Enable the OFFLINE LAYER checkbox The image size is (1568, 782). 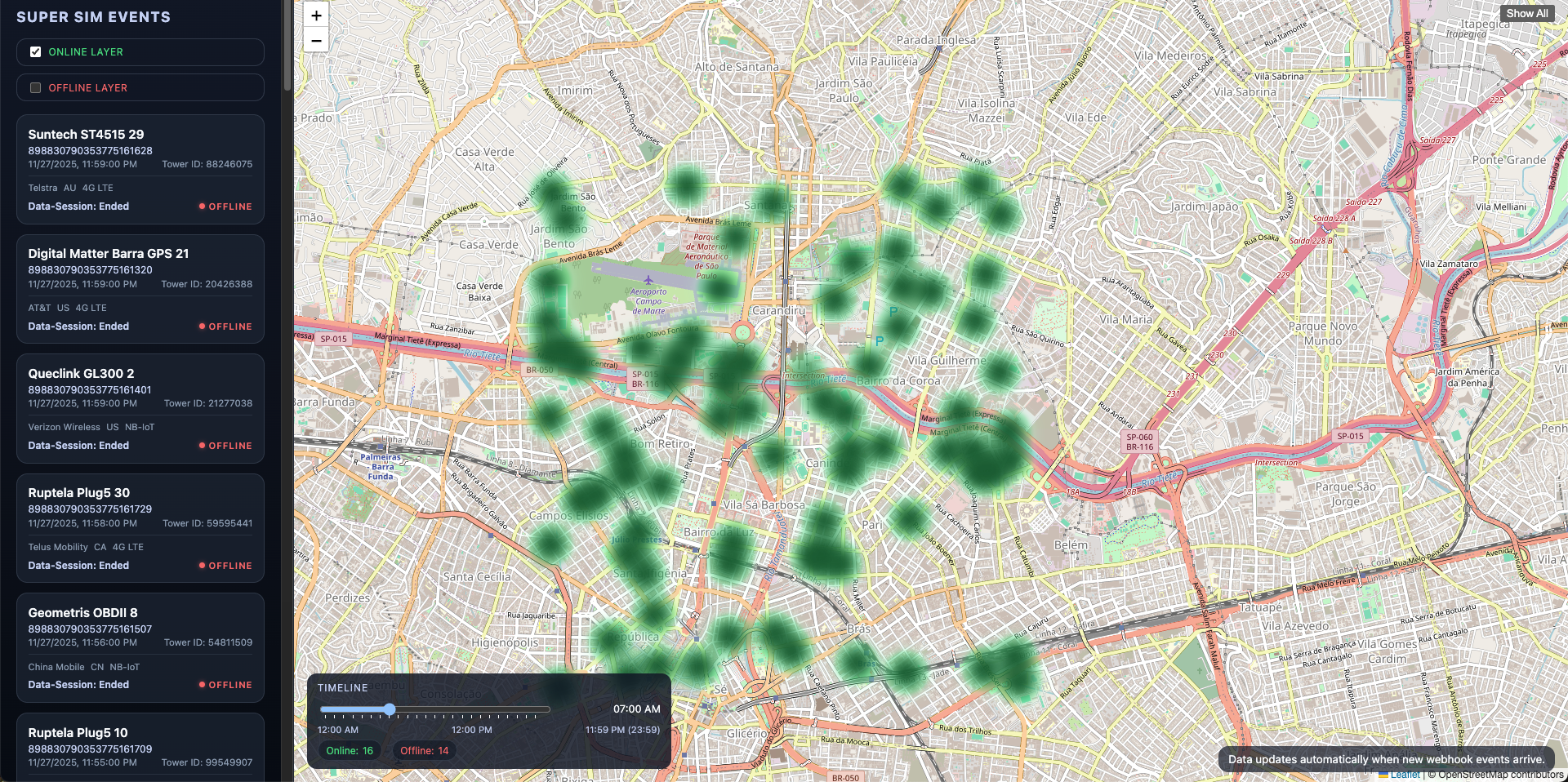click(35, 87)
